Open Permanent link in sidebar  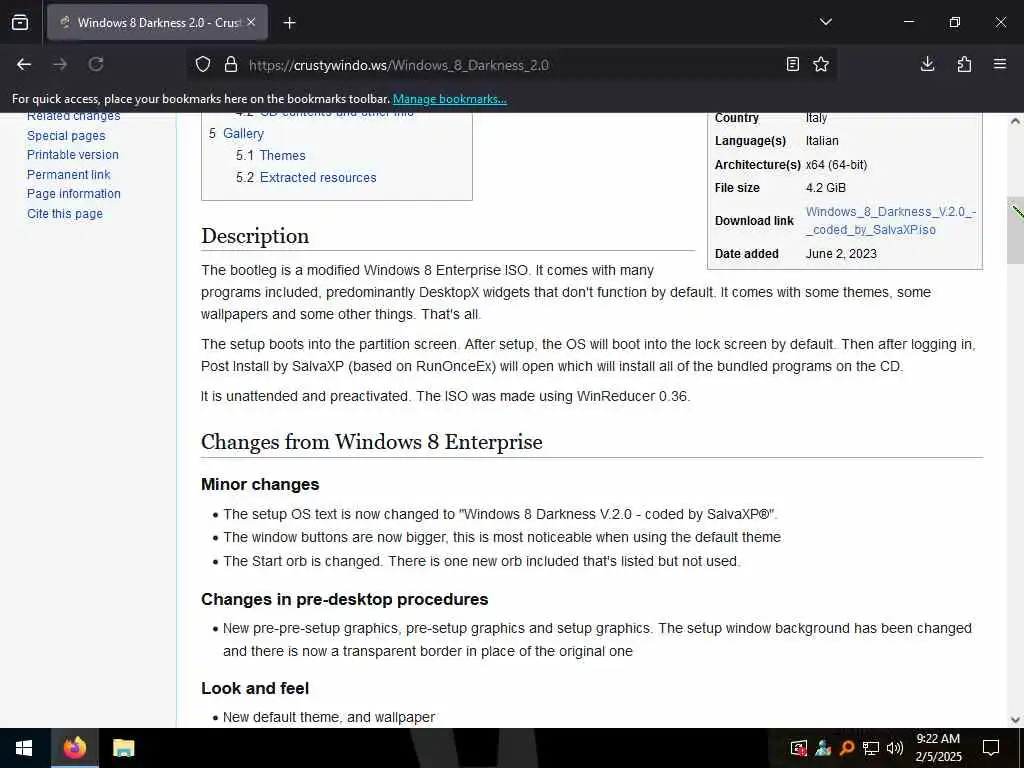(69, 174)
